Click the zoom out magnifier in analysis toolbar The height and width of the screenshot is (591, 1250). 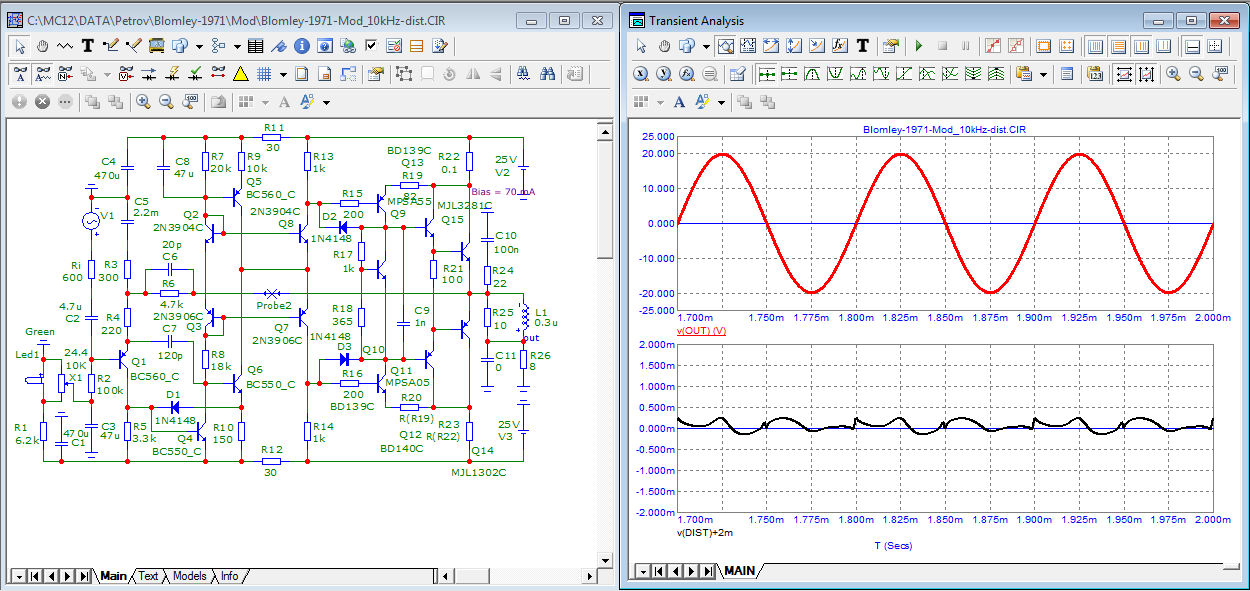coord(1195,73)
